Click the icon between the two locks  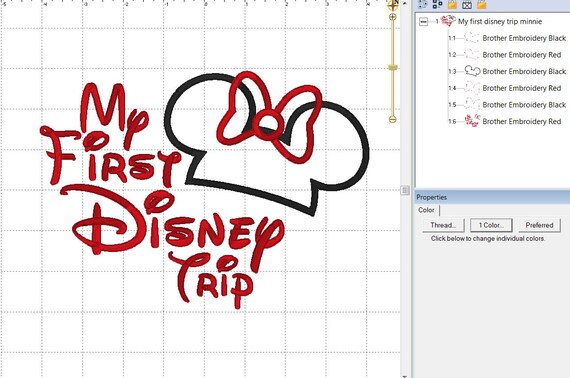(x=467, y=4)
